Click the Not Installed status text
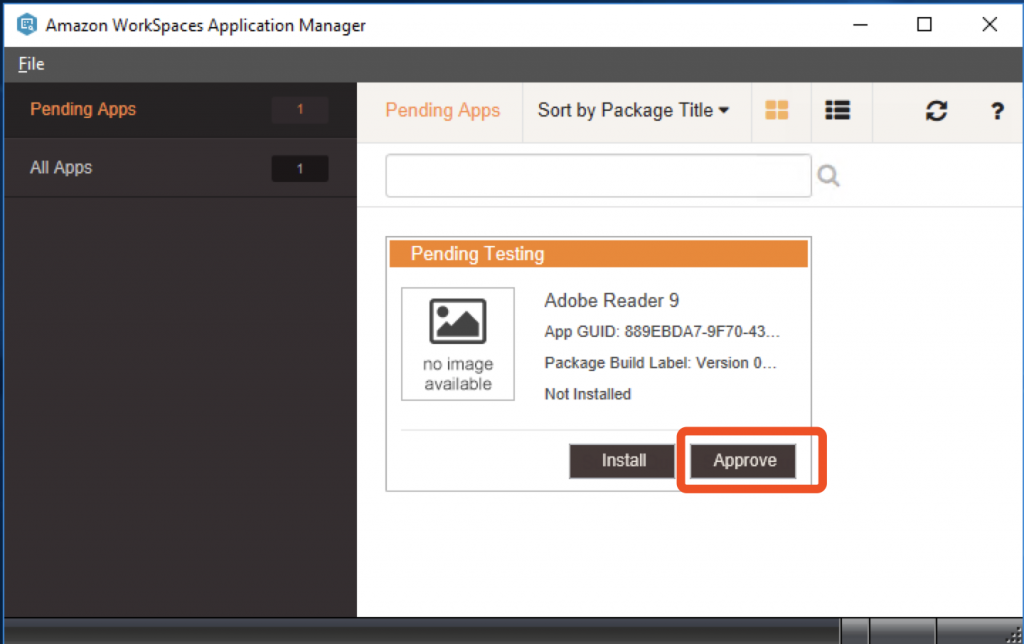The width and height of the screenshot is (1024, 644). click(588, 394)
